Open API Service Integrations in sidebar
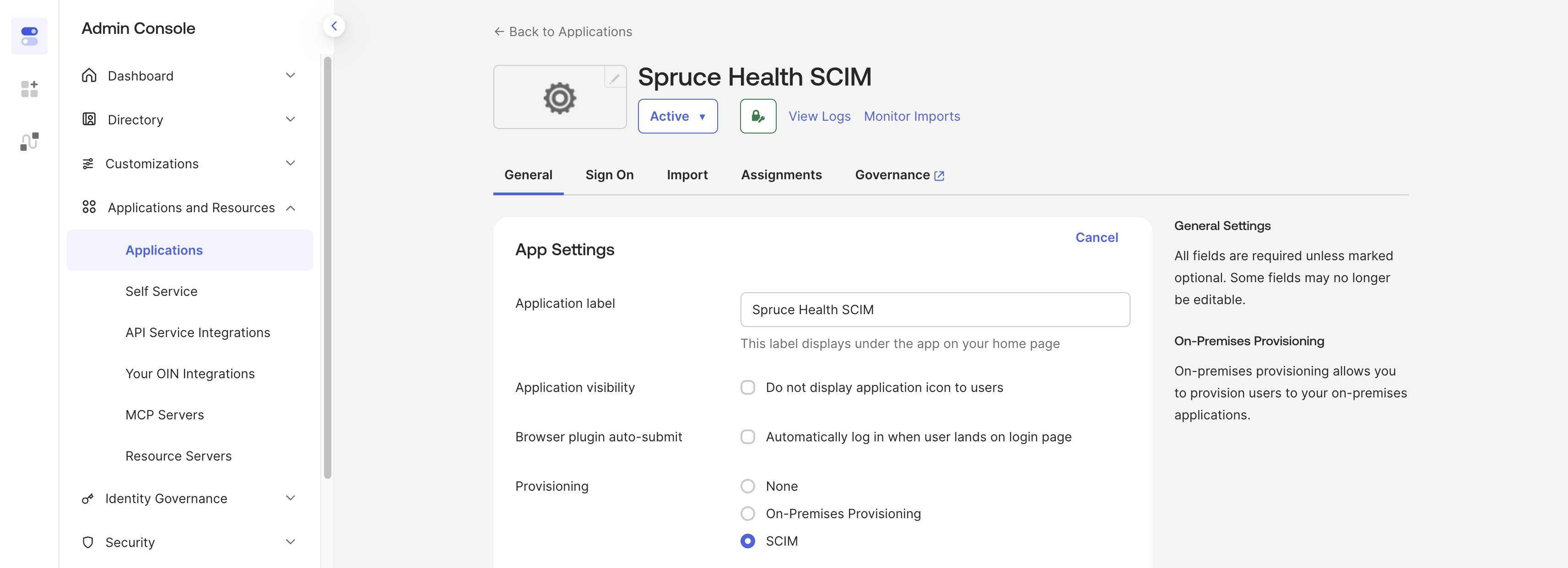The height and width of the screenshot is (568, 1568). tap(197, 332)
